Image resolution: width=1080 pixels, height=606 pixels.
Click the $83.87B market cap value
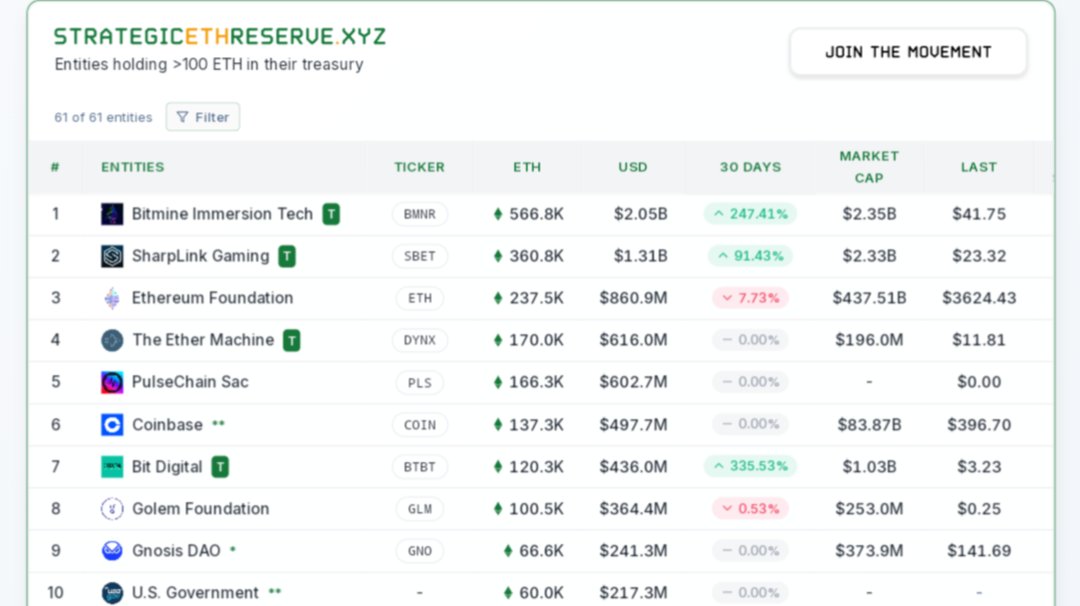(869, 425)
